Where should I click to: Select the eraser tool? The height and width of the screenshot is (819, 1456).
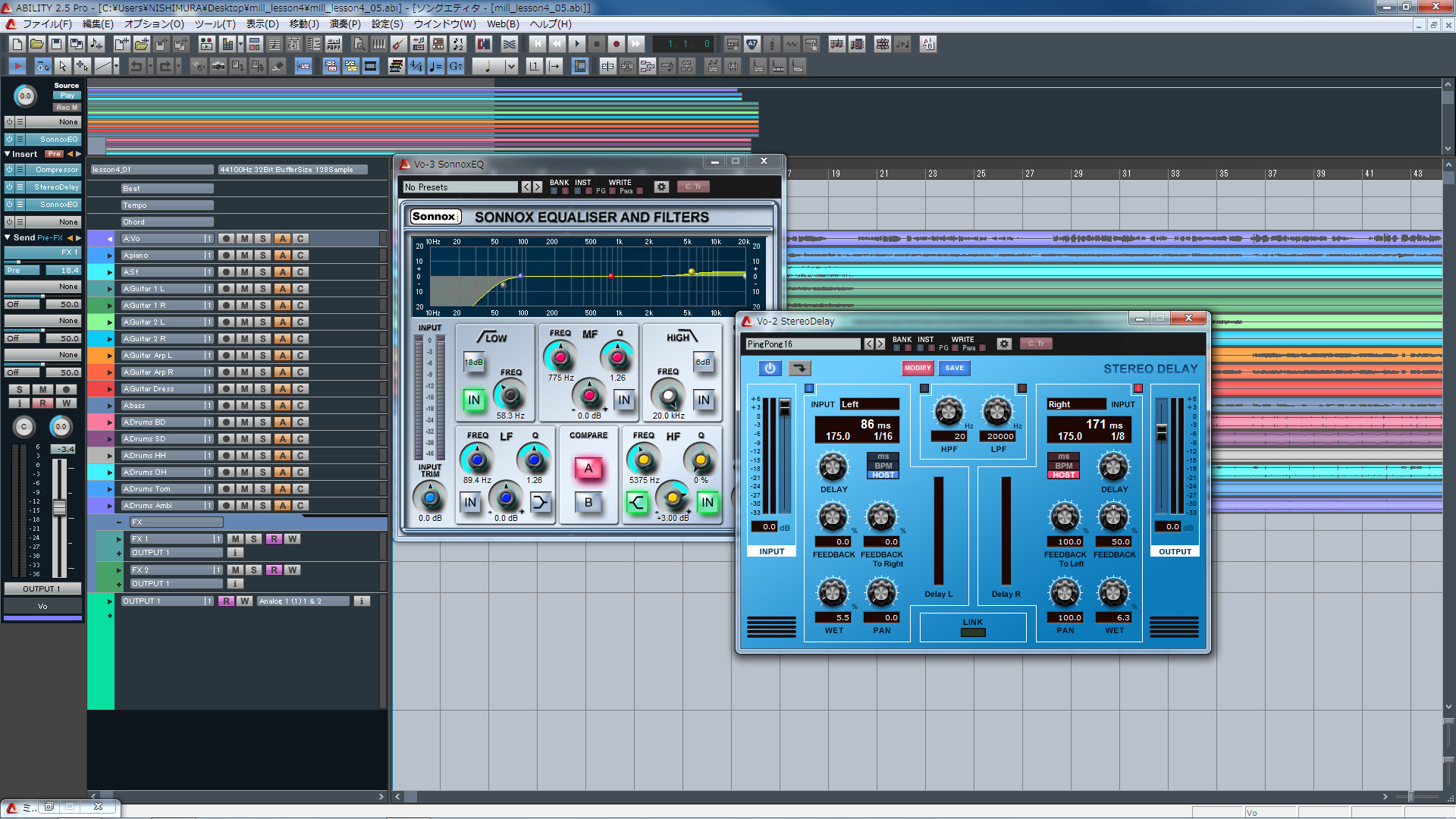click(278, 66)
